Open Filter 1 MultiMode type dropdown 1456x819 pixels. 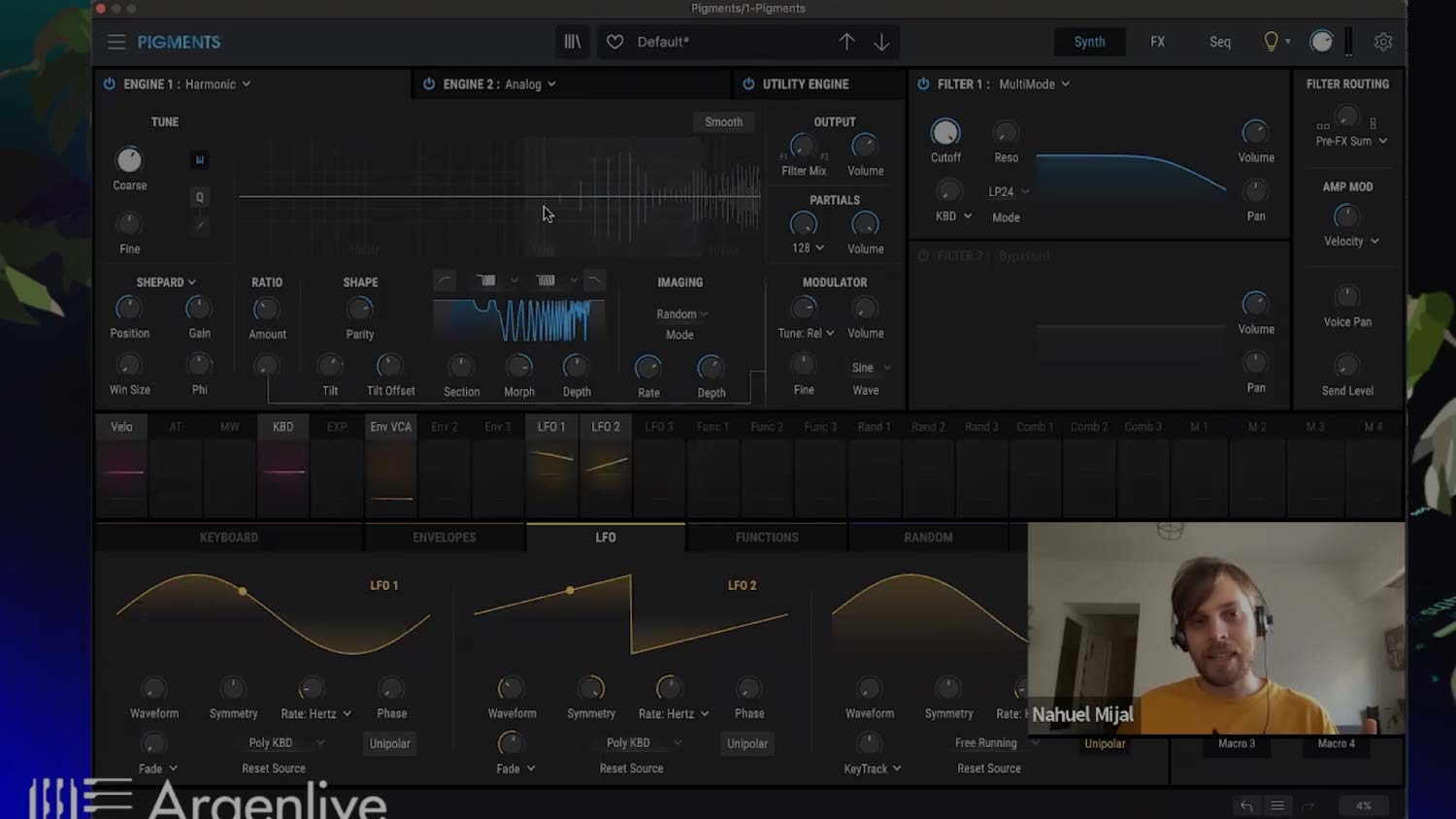click(1034, 84)
